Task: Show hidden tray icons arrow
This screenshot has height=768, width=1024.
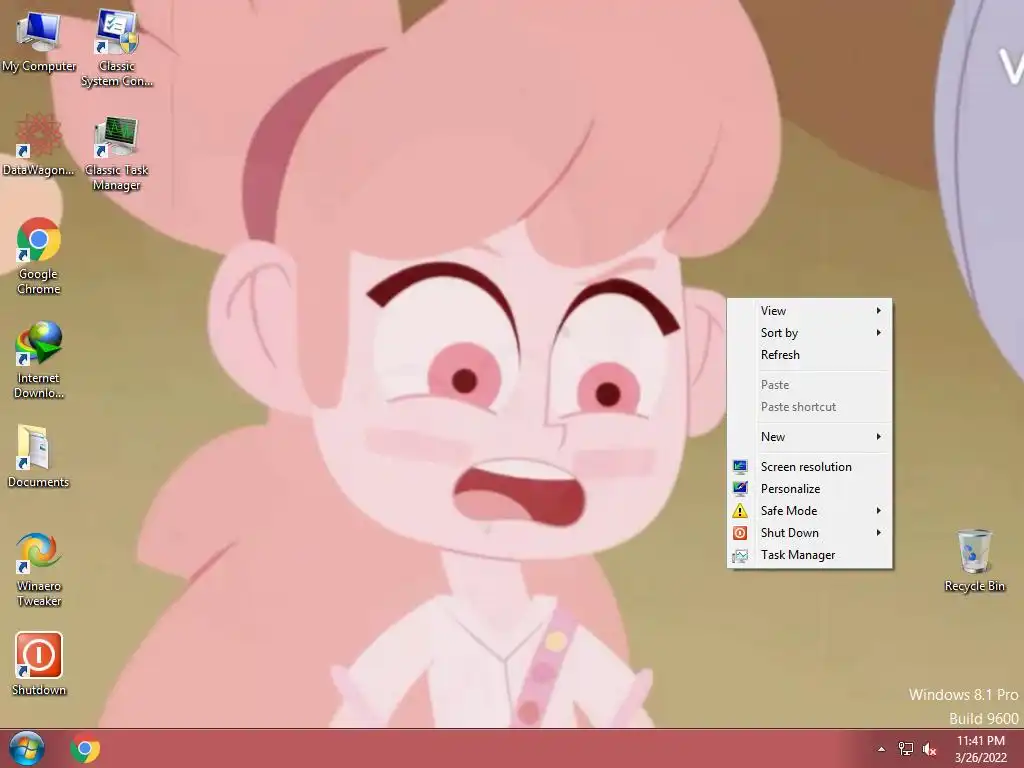Action: point(881,749)
